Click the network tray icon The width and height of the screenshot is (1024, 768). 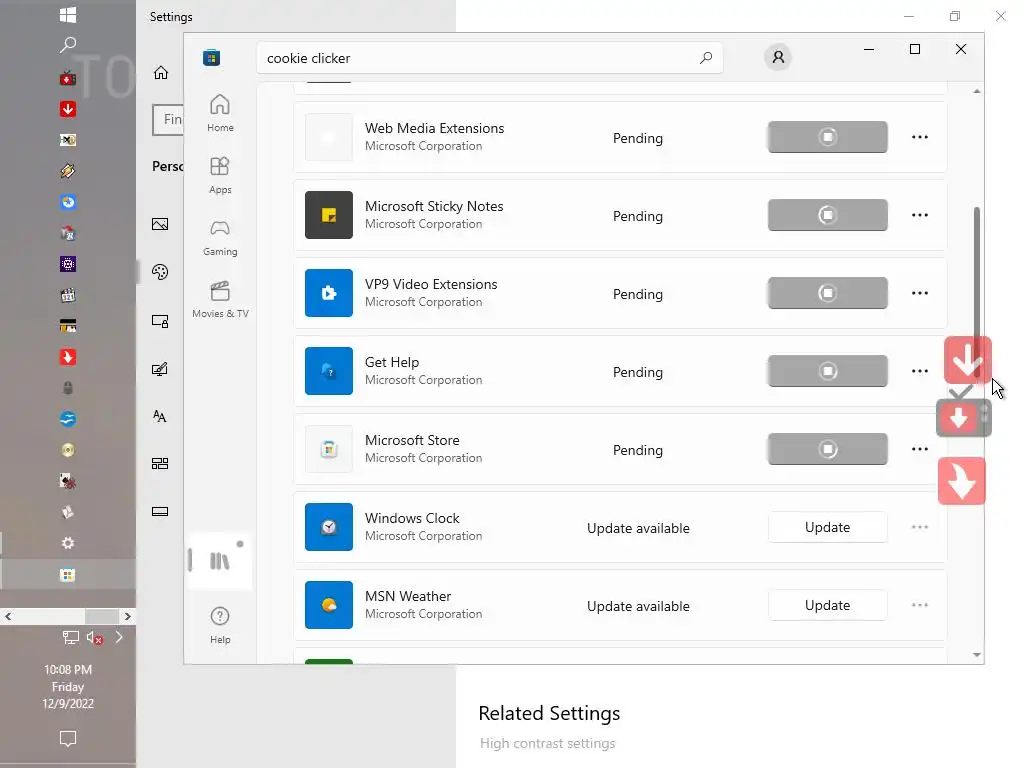pyautogui.click(x=71, y=637)
